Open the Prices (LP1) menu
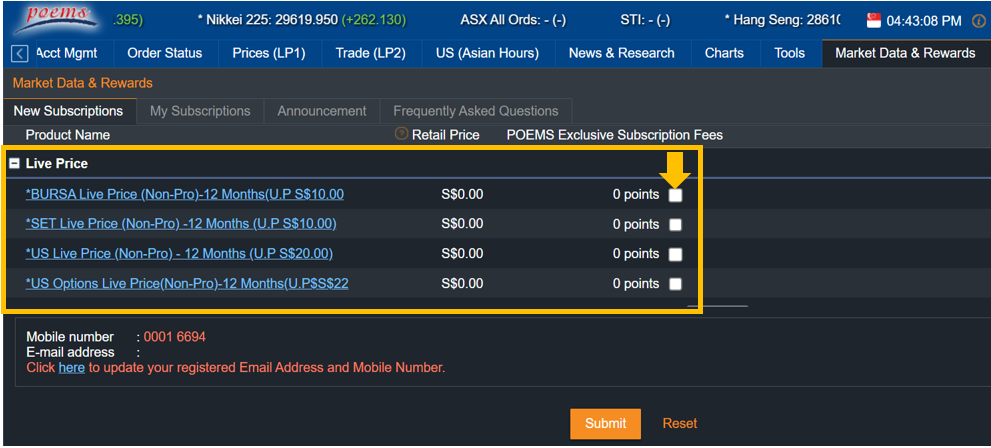This screenshot has width=991, height=448. click(269, 54)
